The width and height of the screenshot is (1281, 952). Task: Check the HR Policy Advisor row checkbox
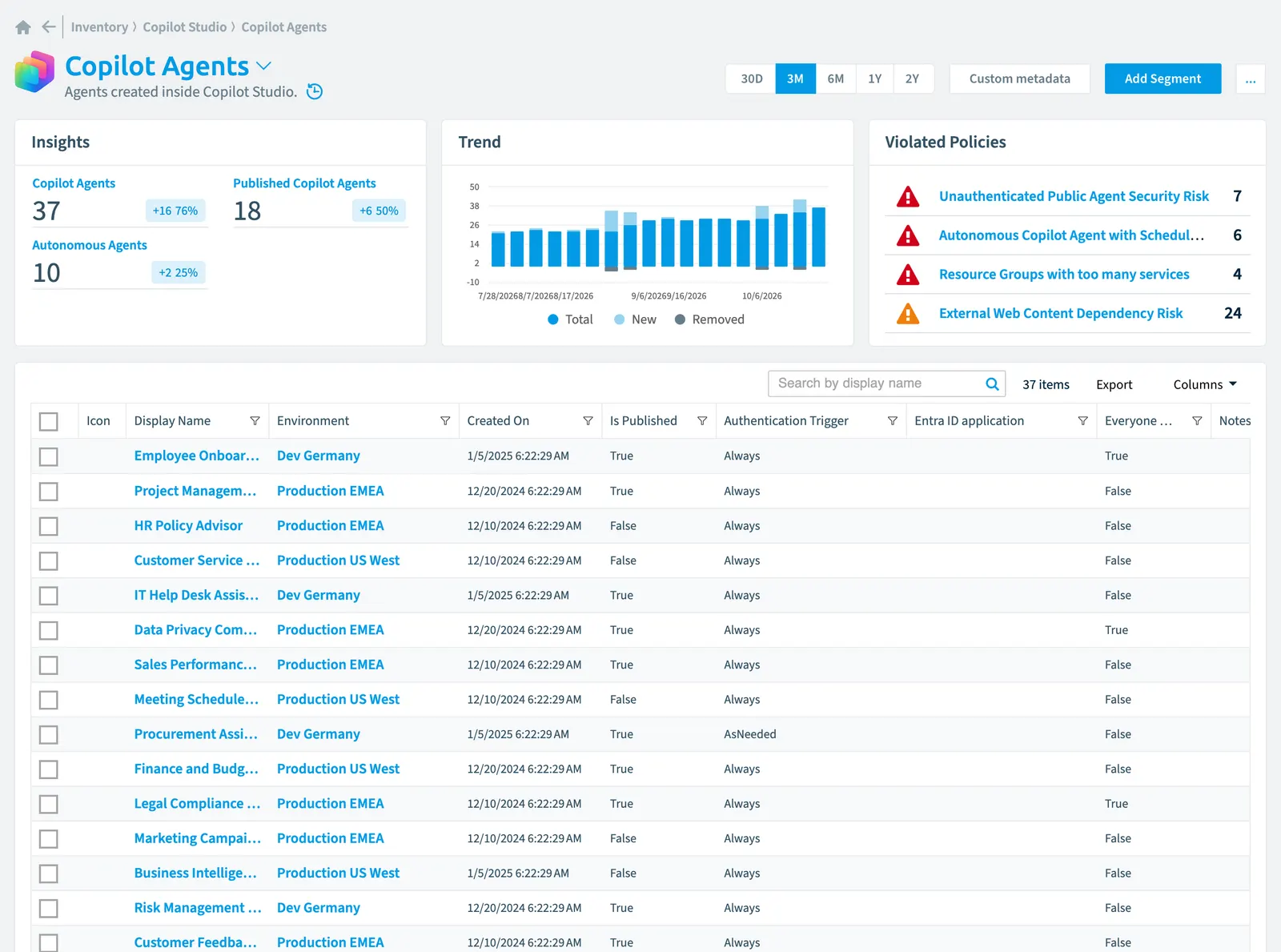[x=49, y=526]
